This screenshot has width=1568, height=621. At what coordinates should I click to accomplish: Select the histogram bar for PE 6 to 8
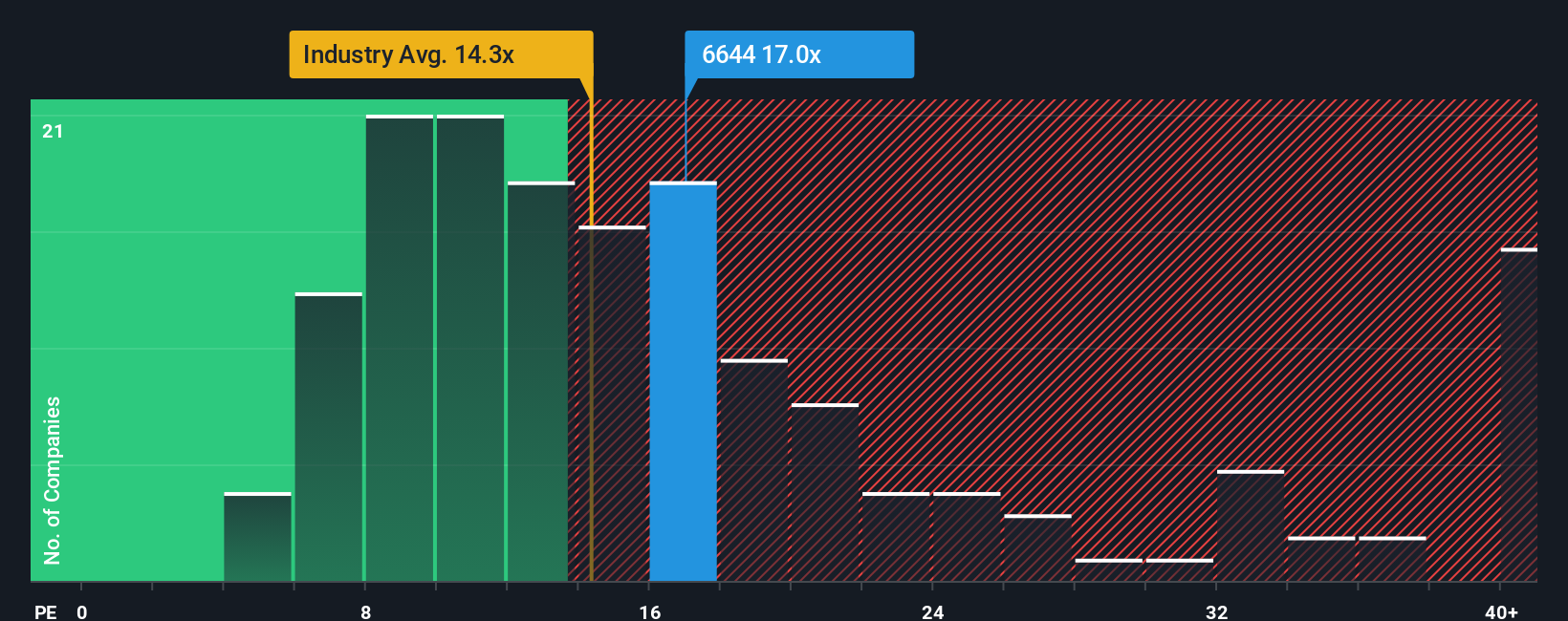pos(329,437)
